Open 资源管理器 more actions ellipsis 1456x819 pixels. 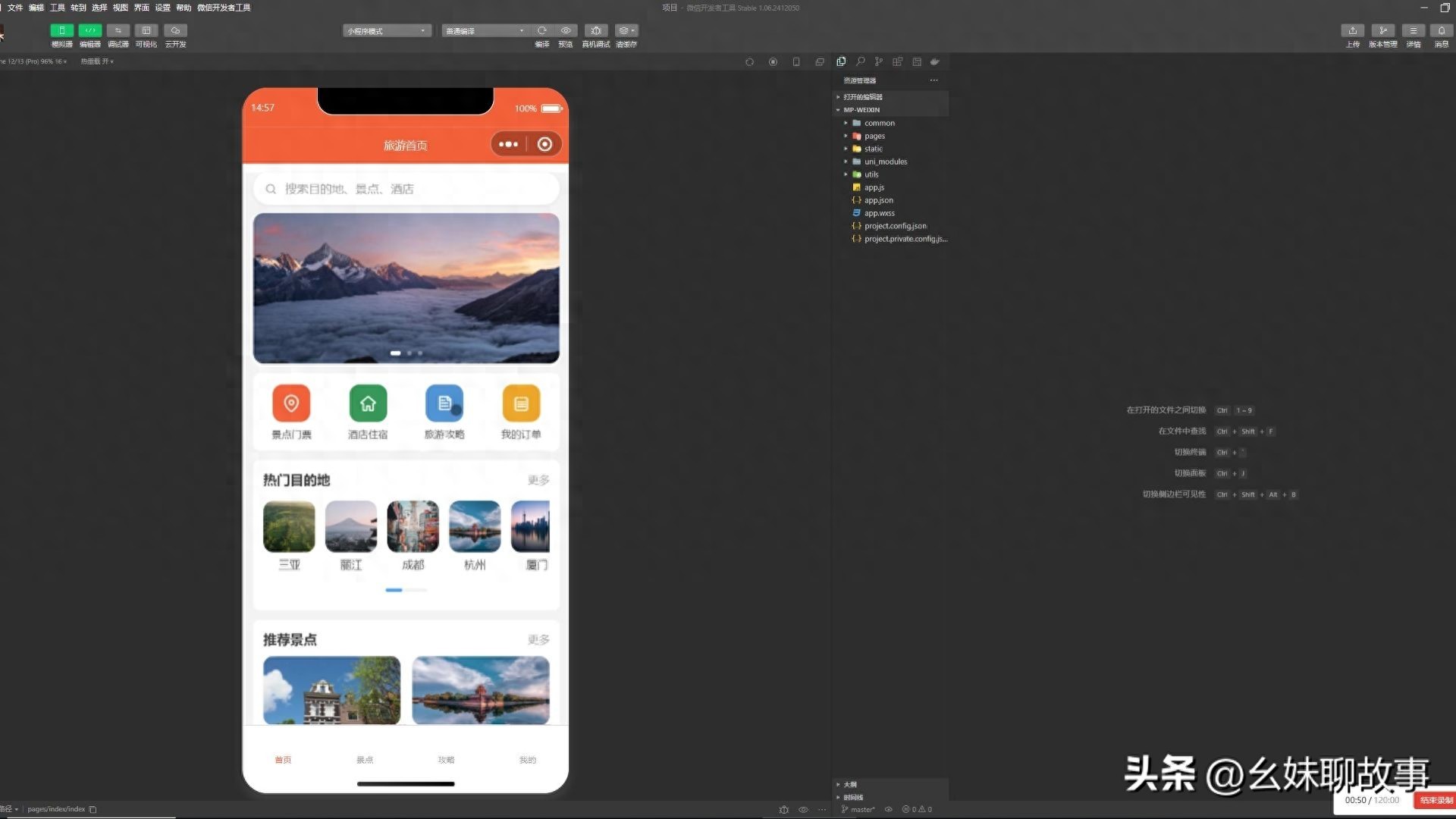pyautogui.click(x=934, y=80)
